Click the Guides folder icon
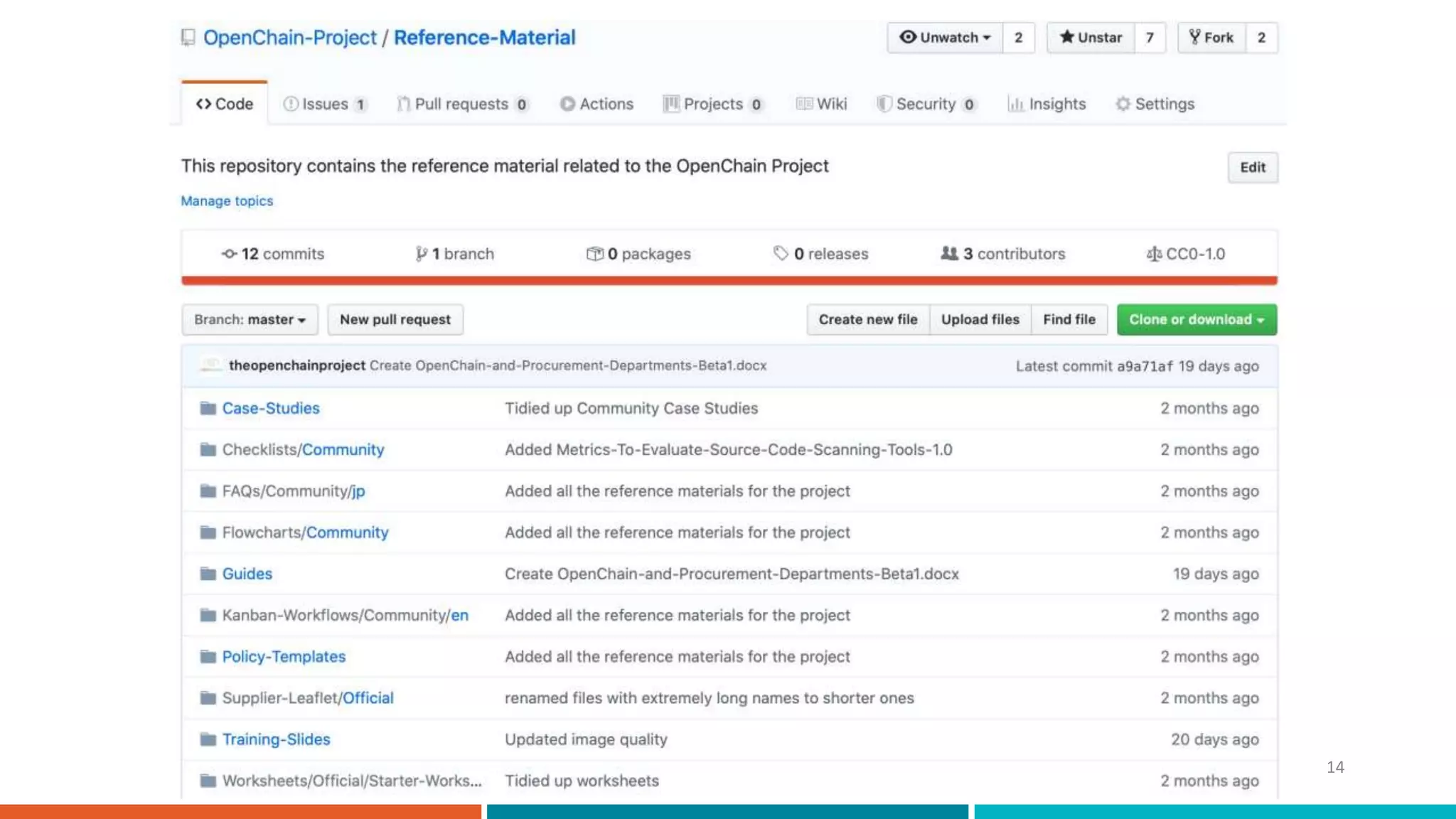1456x819 pixels. [208, 574]
